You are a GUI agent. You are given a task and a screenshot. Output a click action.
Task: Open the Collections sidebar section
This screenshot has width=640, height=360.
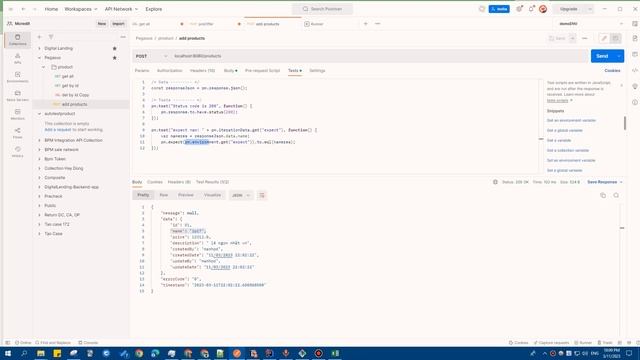pyautogui.click(x=18, y=40)
